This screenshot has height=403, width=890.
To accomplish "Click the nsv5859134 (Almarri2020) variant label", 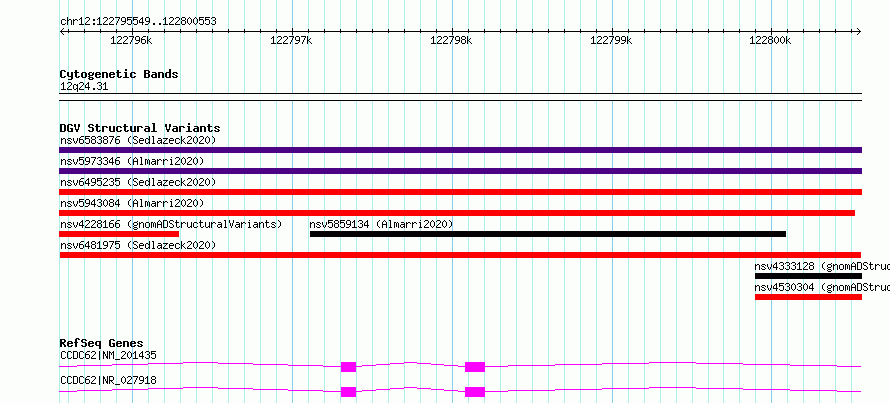I will coord(381,224).
